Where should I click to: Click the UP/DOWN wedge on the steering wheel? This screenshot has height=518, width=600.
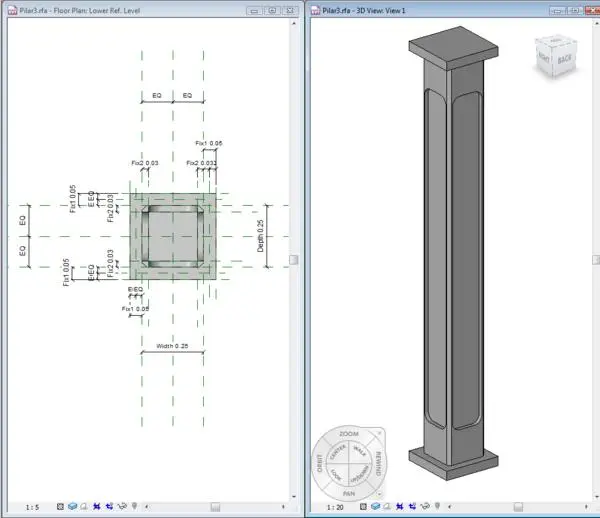point(361,474)
